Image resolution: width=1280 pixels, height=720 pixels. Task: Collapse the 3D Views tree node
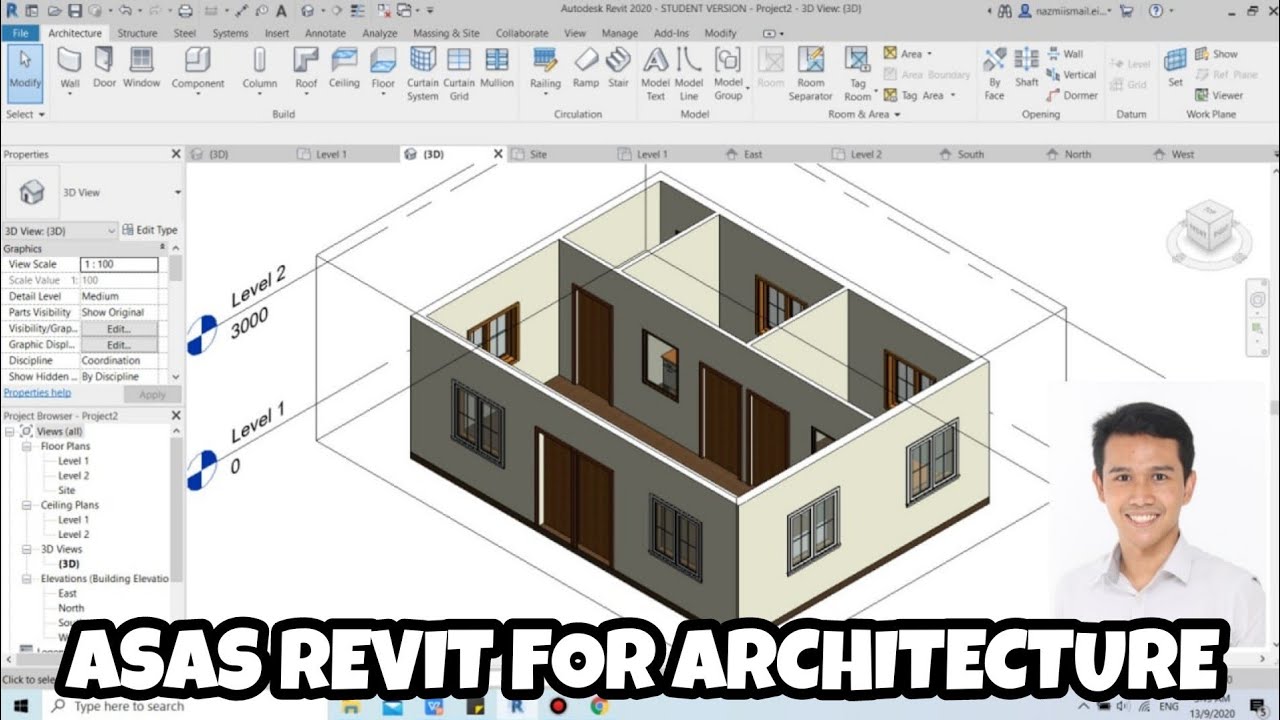pos(28,549)
